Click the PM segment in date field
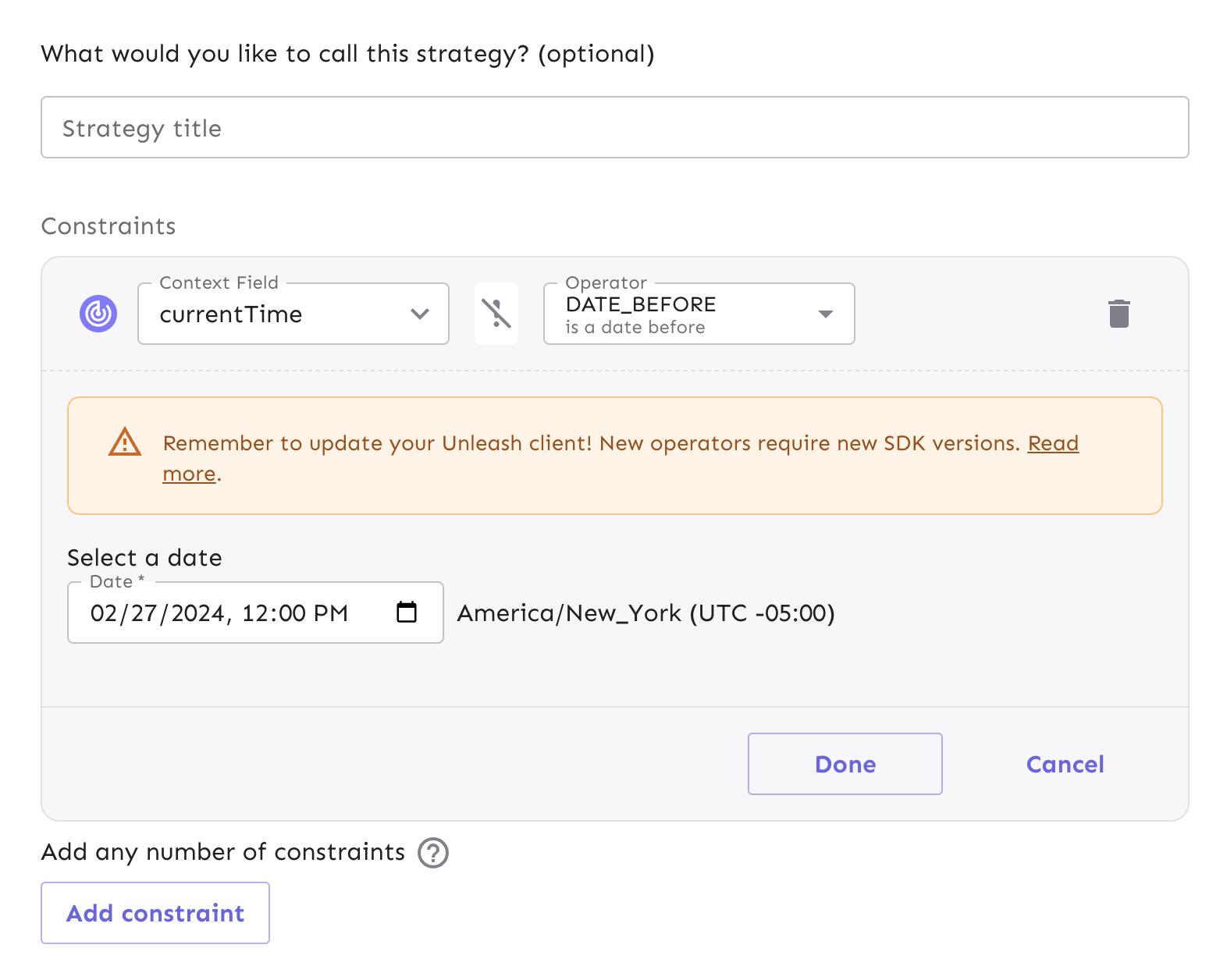This screenshot has width=1227, height=980. tap(331, 613)
